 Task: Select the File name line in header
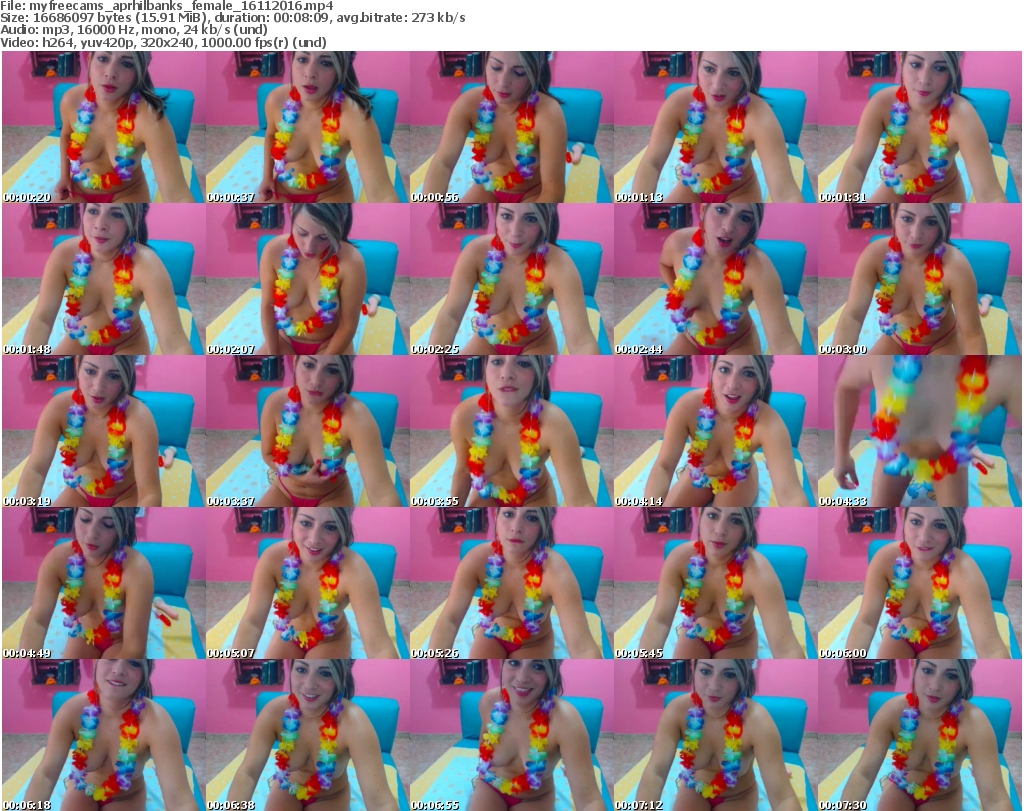167,6
